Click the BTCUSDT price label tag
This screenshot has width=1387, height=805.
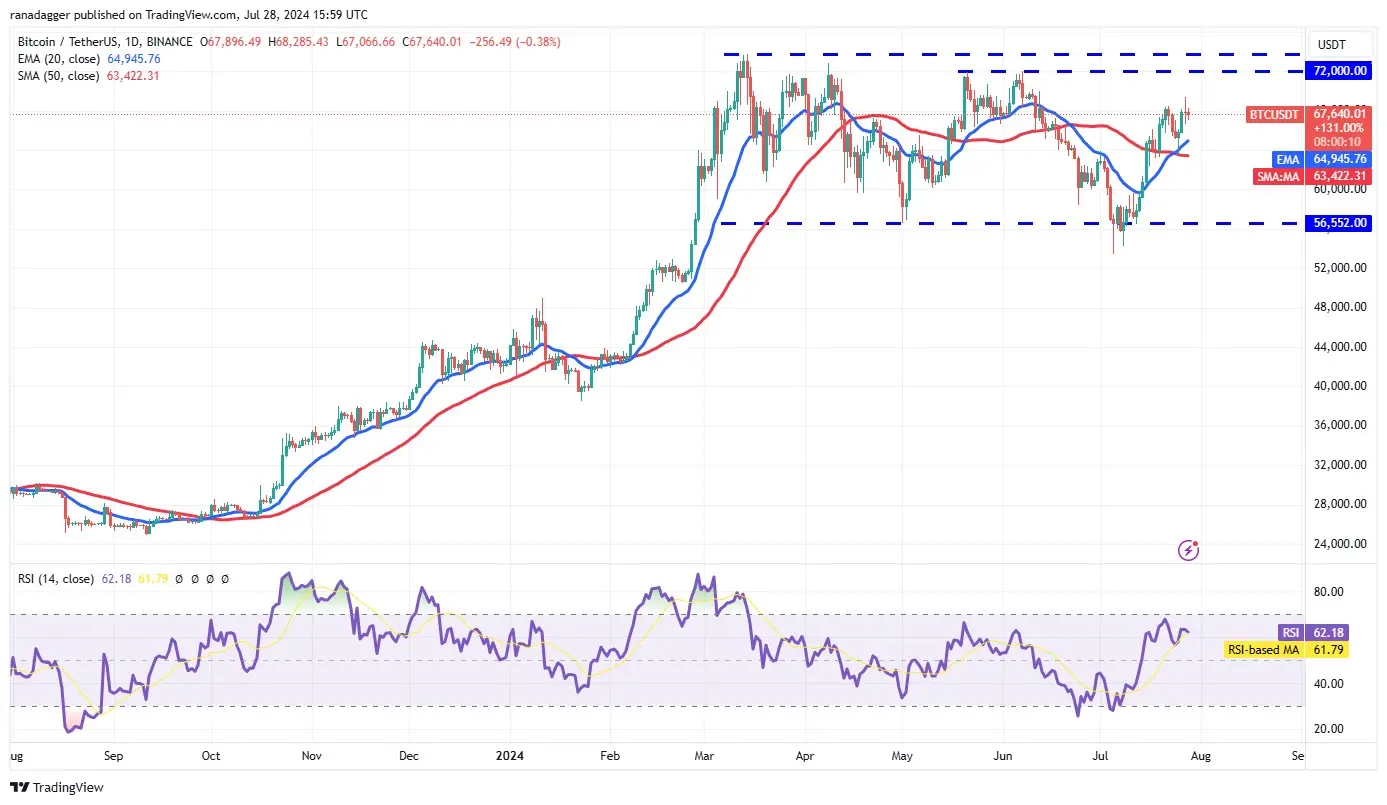[1275, 115]
